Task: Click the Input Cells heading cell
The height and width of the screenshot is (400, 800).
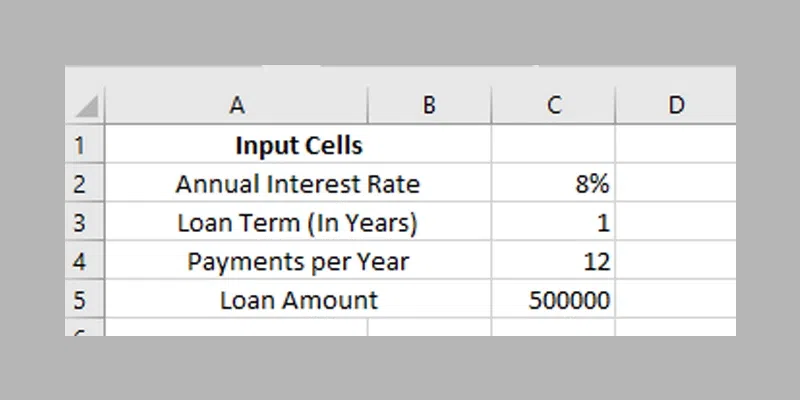Action: pyautogui.click(x=298, y=146)
